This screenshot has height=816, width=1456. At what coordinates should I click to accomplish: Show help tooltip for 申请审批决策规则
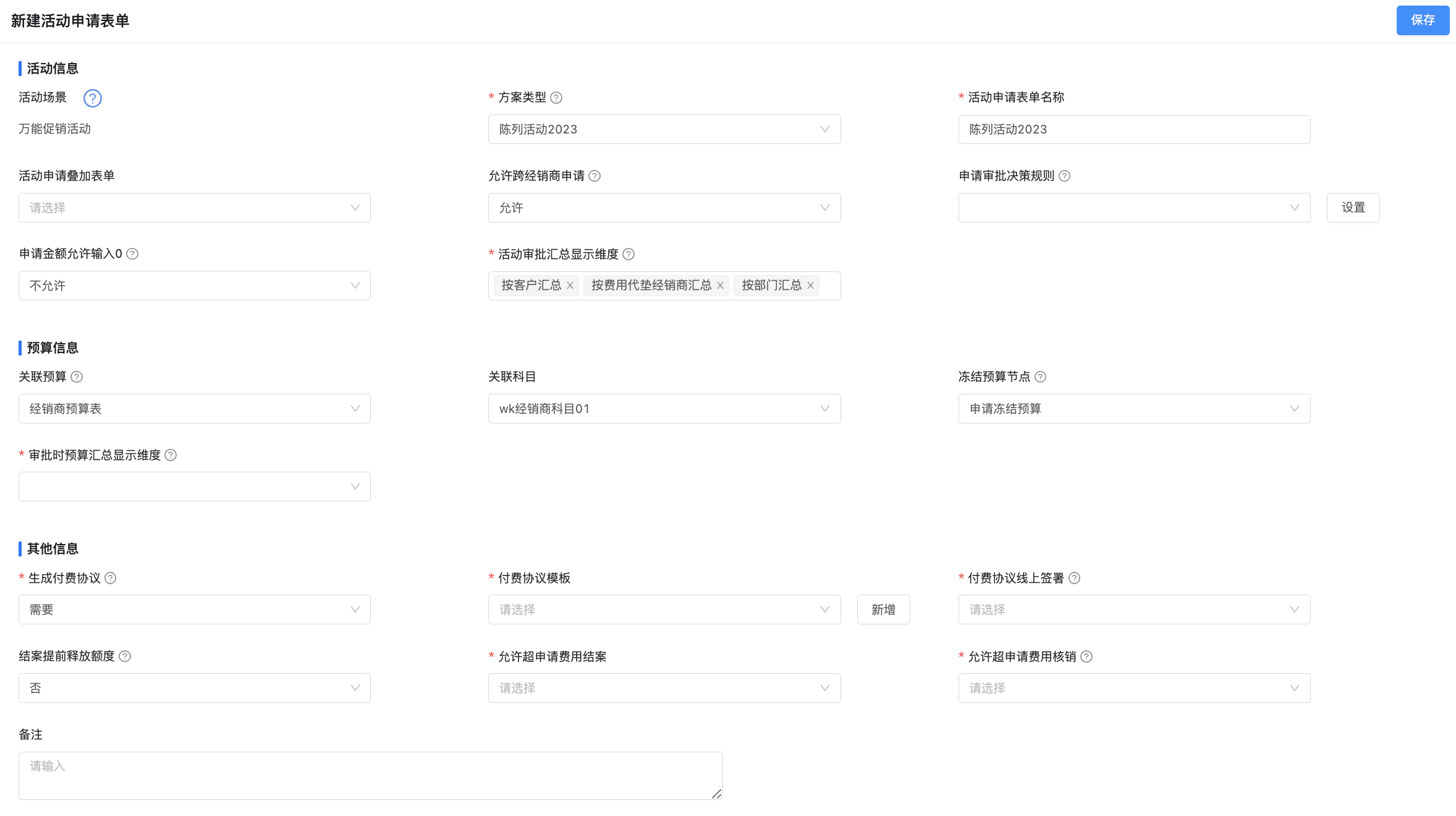point(1064,176)
